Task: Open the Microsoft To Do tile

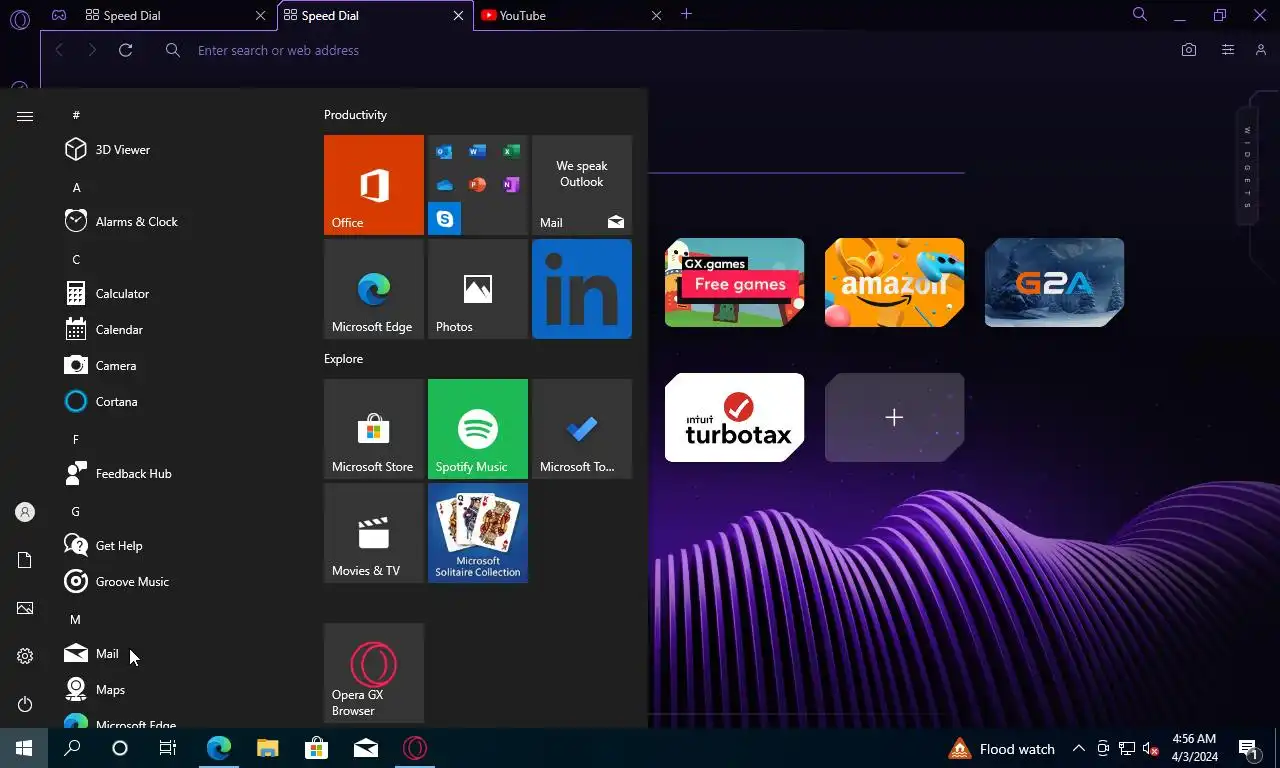Action: tap(582, 429)
